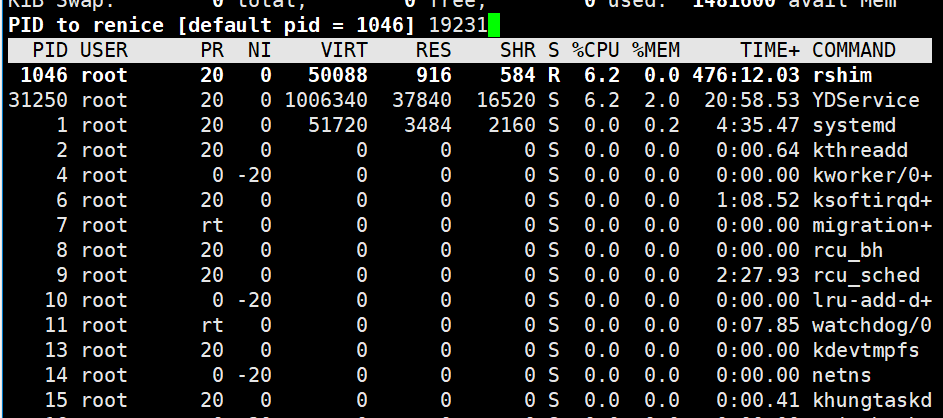The width and height of the screenshot is (943, 418).
Task: Select the kworker/0+ command name
Action: pyautogui.click(x=872, y=175)
